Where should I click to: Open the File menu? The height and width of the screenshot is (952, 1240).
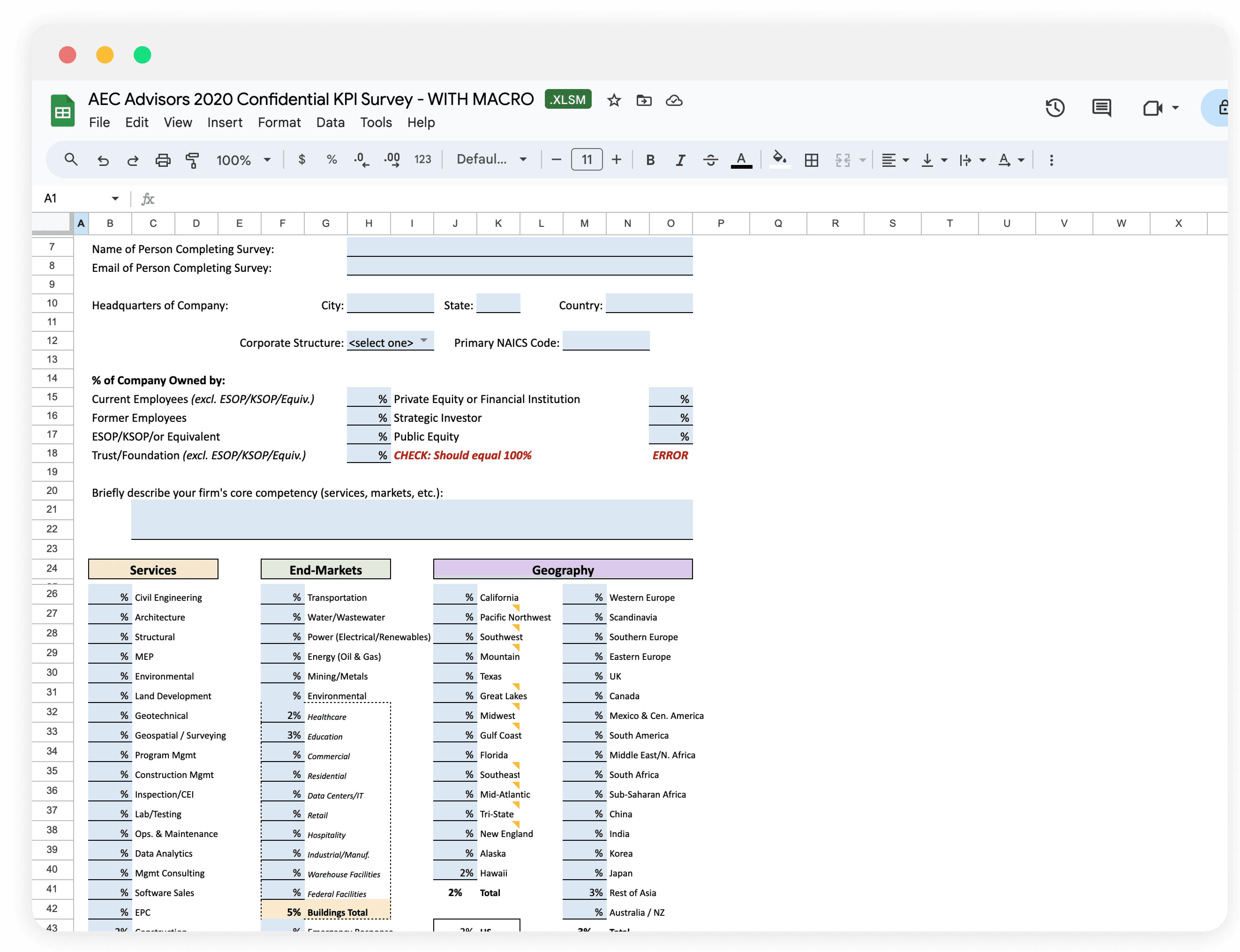point(99,122)
